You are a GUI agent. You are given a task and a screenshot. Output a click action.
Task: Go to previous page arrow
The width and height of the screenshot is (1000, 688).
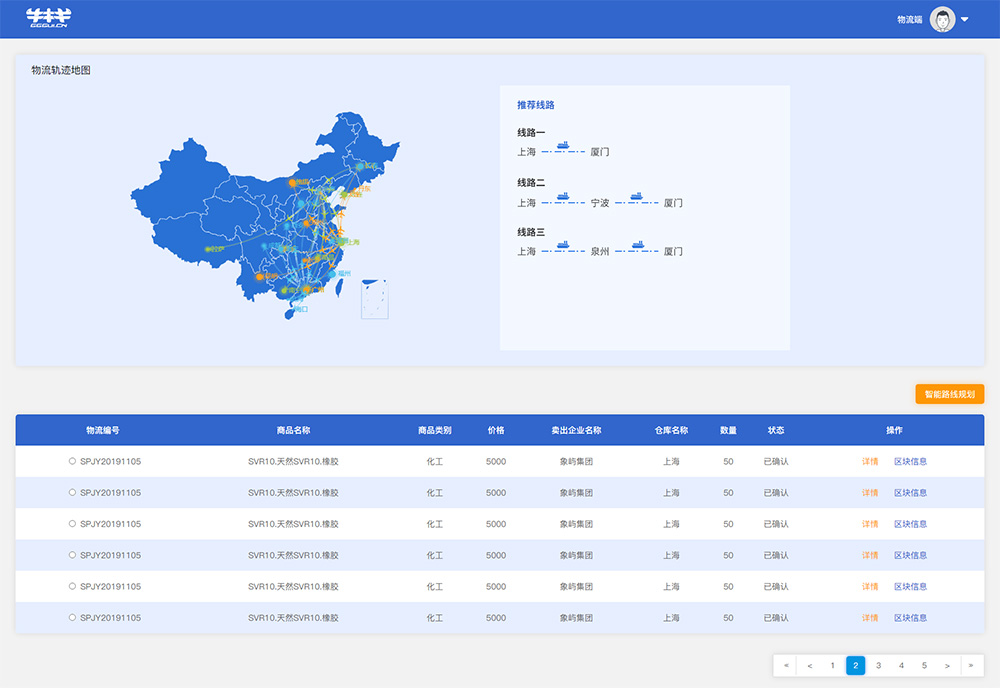click(809, 665)
